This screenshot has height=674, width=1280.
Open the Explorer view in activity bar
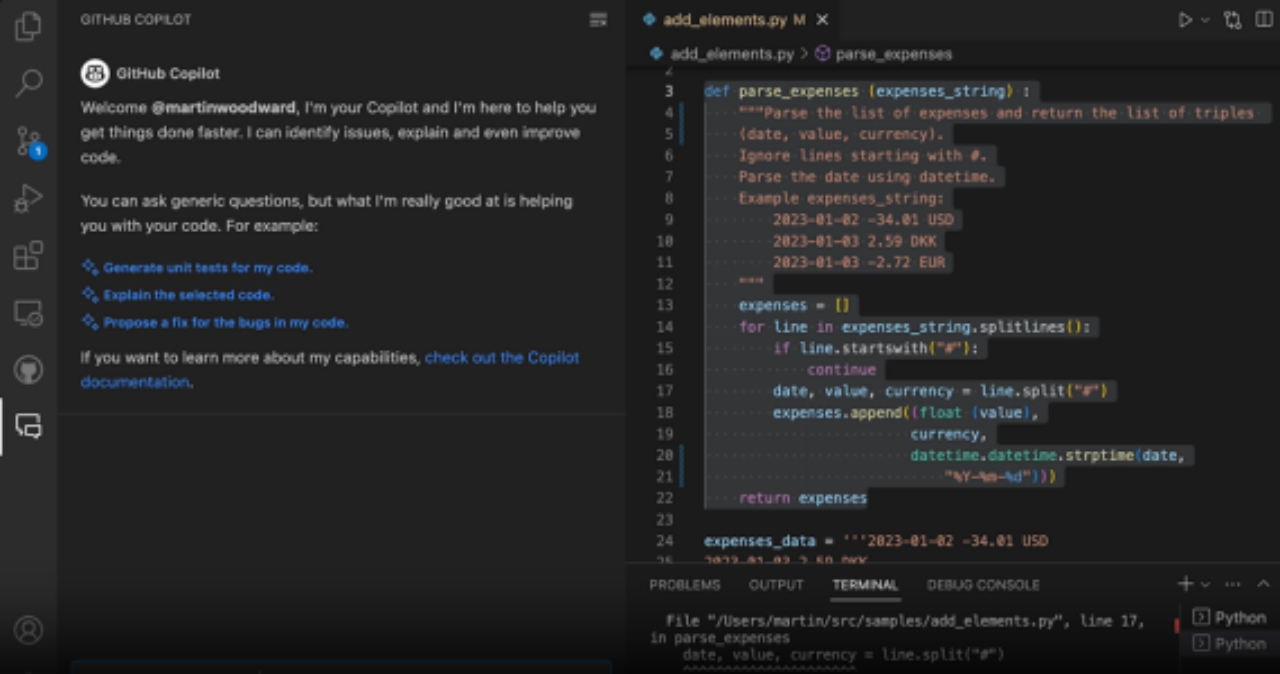click(28, 27)
